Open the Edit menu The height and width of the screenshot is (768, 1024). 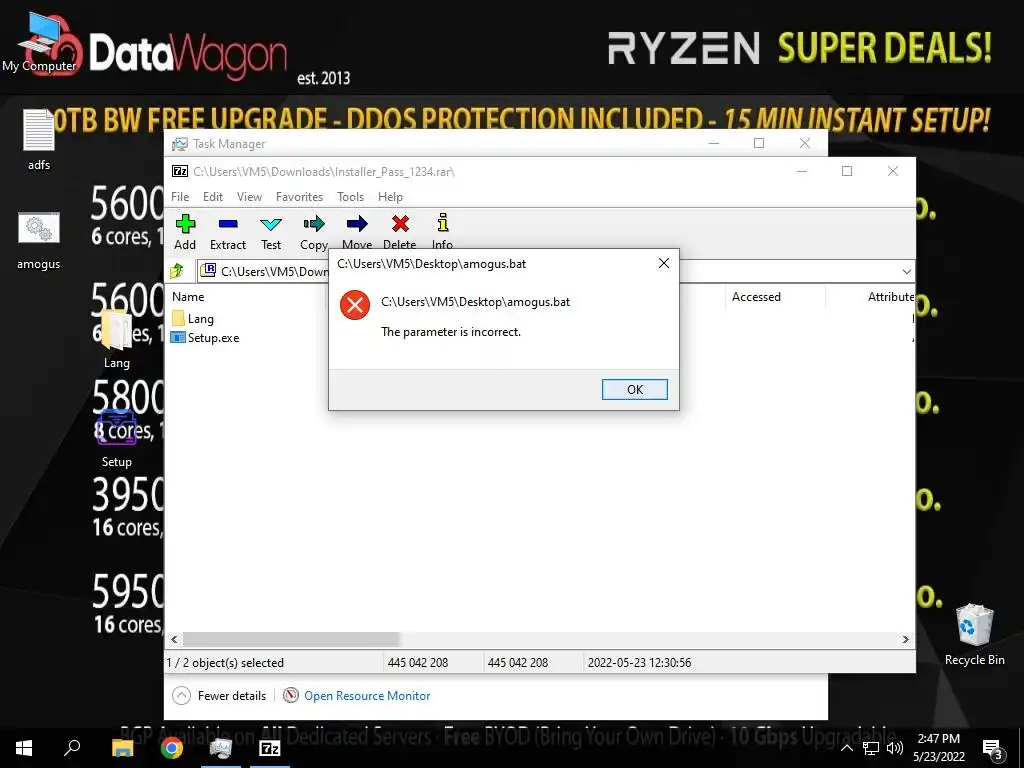click(x=213, y=197)
